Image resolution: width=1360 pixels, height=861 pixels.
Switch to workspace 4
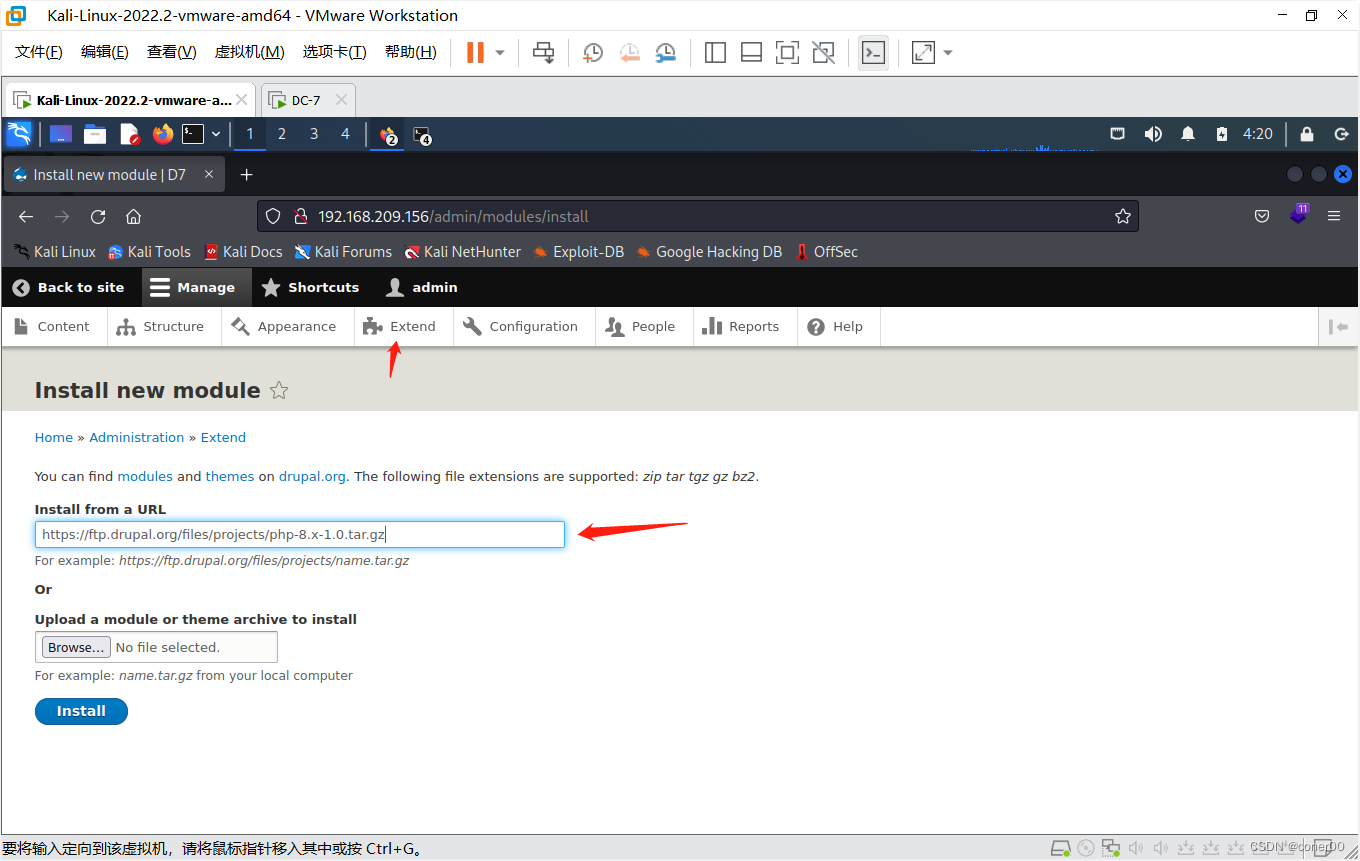(x=346, y=134)
